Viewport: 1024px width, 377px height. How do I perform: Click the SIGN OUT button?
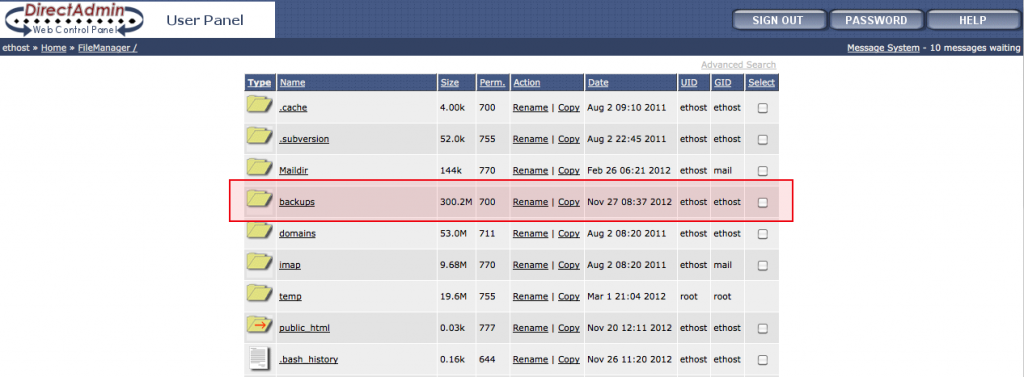click(x=778, y=20)
